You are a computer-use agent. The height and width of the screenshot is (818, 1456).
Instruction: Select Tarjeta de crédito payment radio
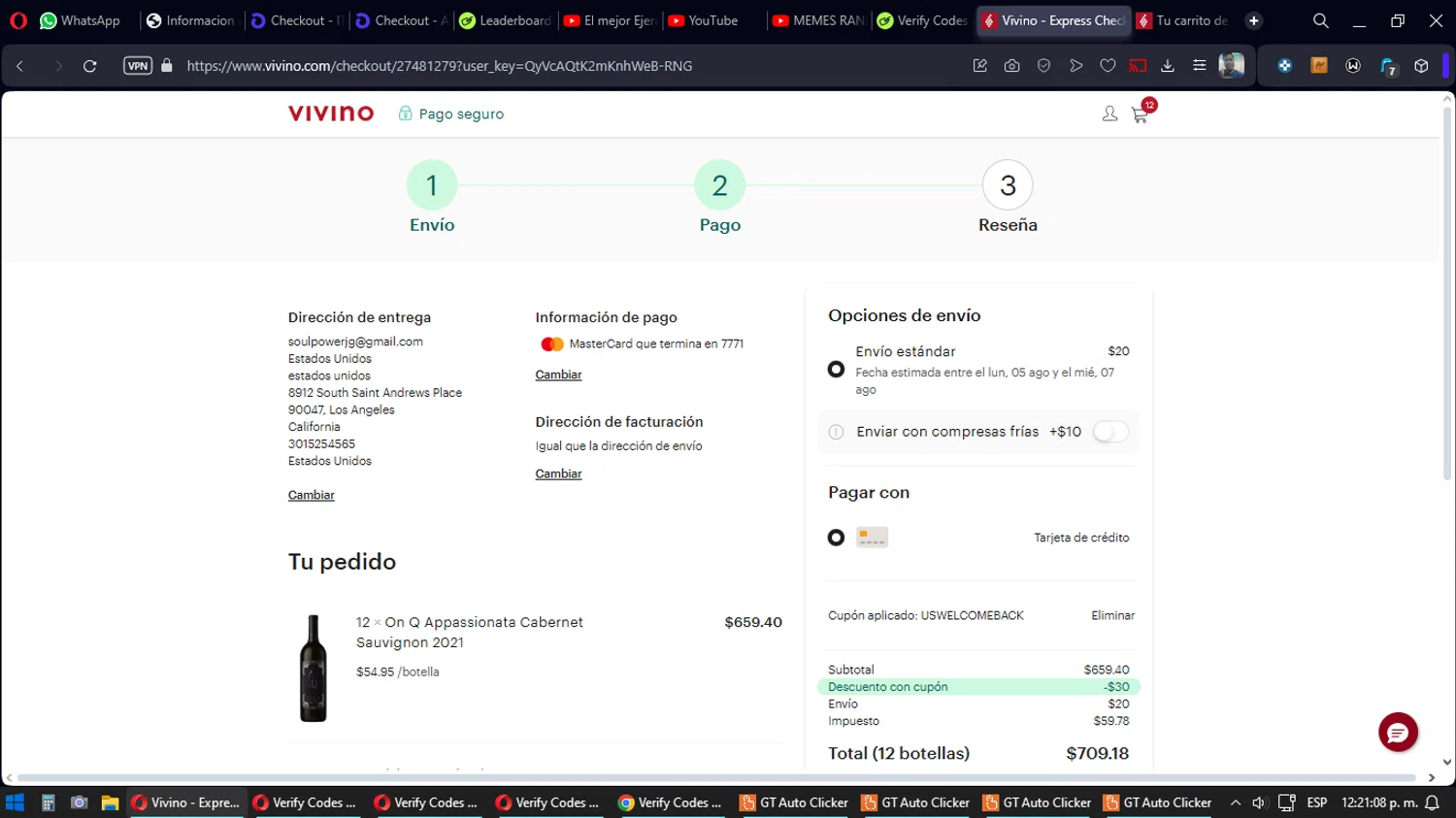836,538
